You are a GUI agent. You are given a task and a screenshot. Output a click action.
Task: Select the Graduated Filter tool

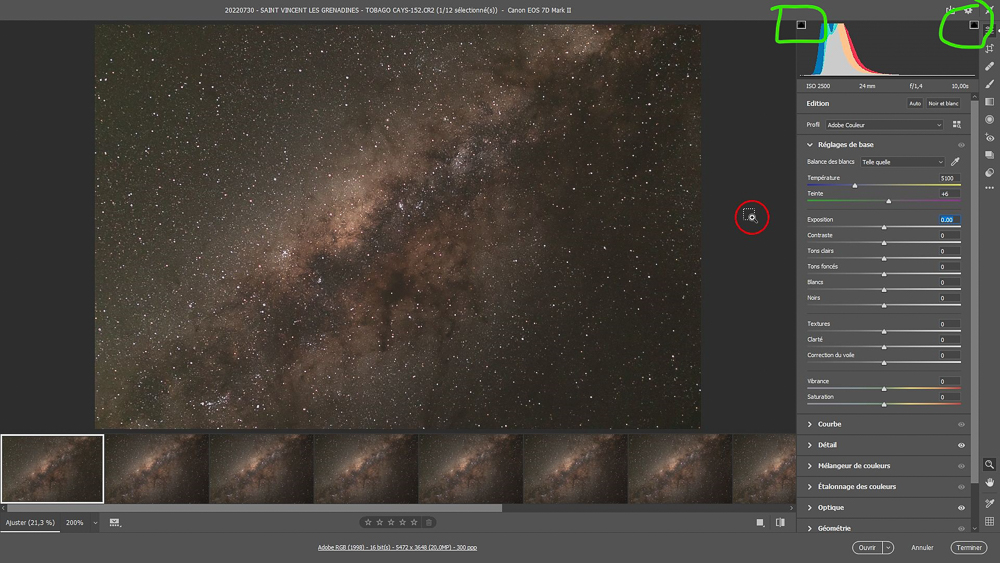[989, 102]
